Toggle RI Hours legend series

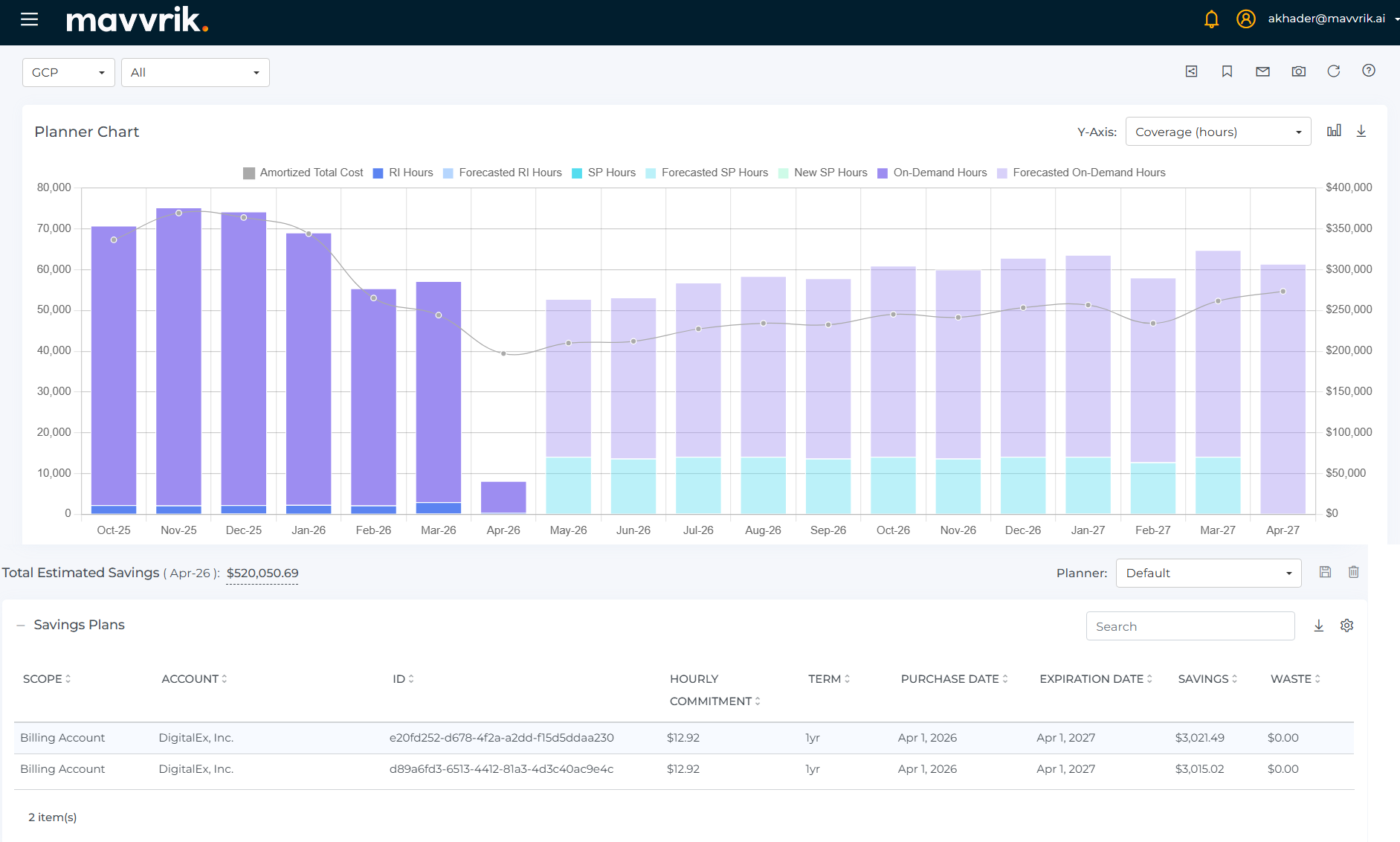403,173
